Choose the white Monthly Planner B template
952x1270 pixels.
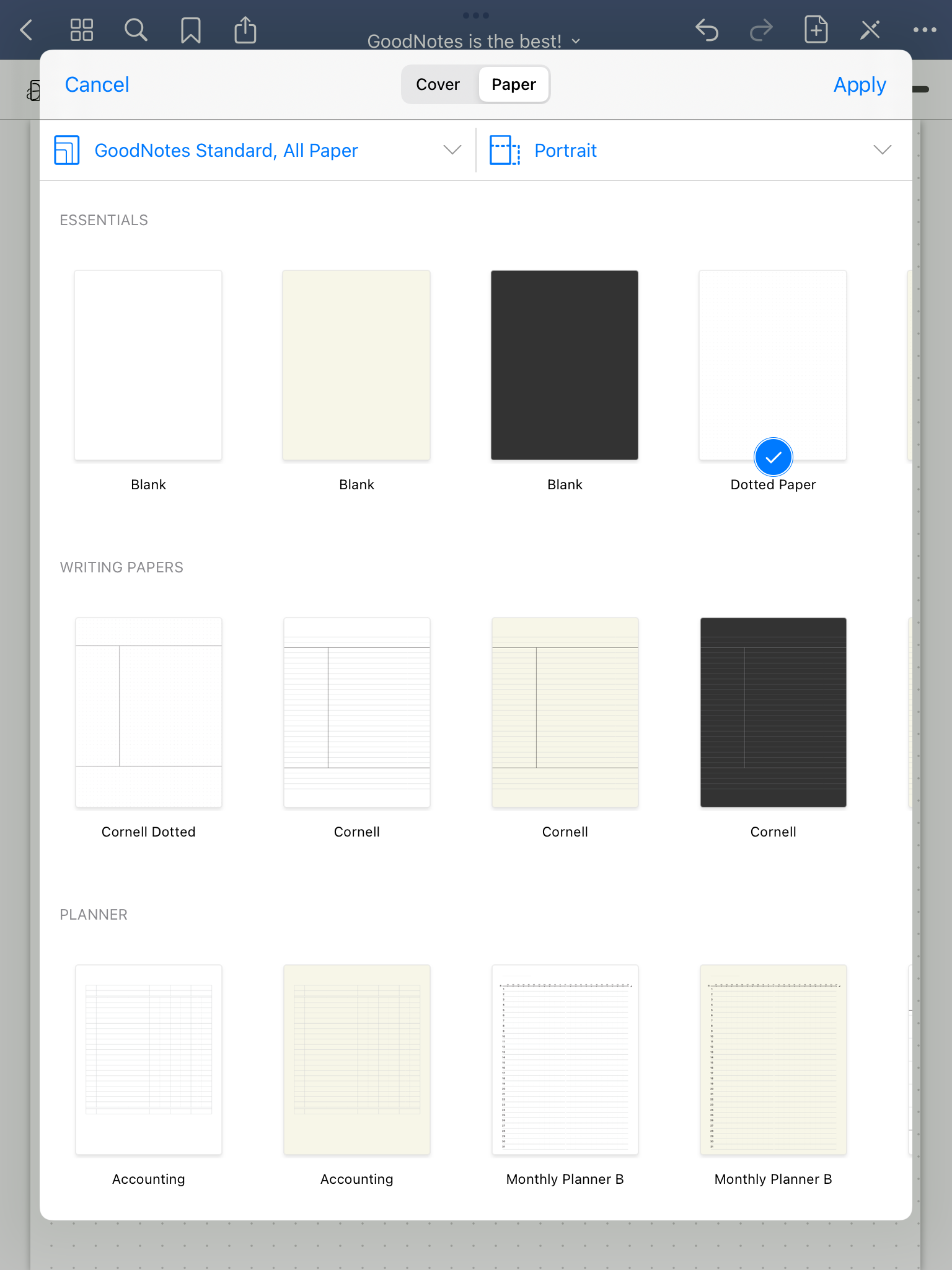click(565, 1060)
